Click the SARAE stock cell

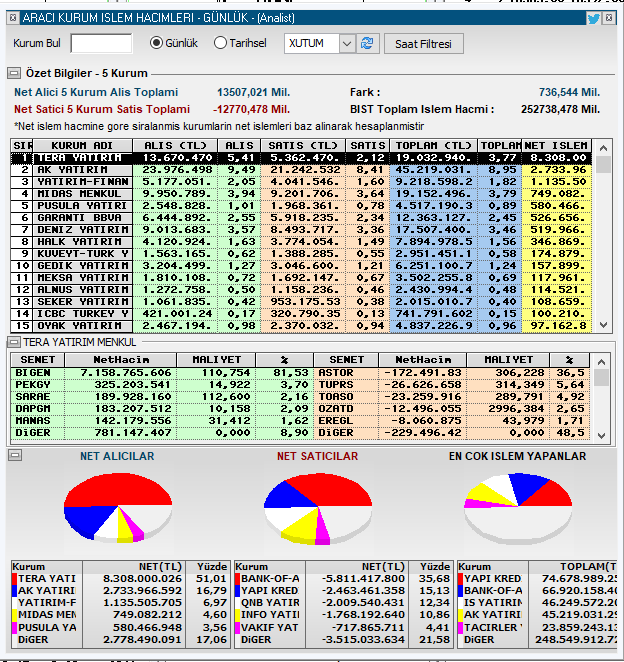[38, 397]
